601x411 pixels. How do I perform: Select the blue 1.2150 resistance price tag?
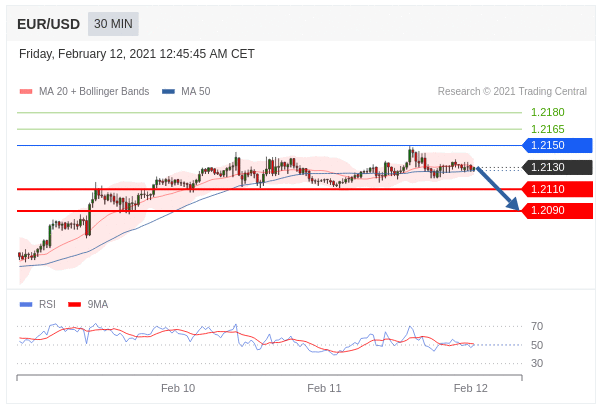(x=558, y=145)
